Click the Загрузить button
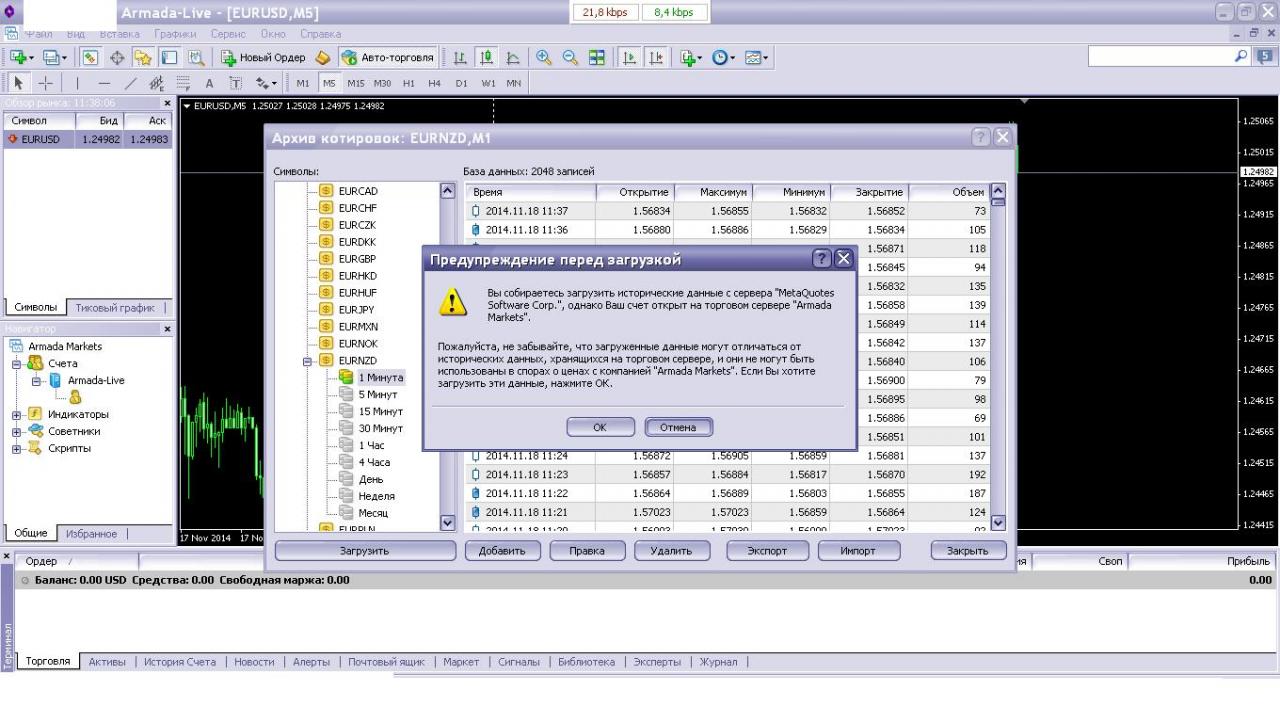This screenshot has width=1280, height=723. click(365, 551)
